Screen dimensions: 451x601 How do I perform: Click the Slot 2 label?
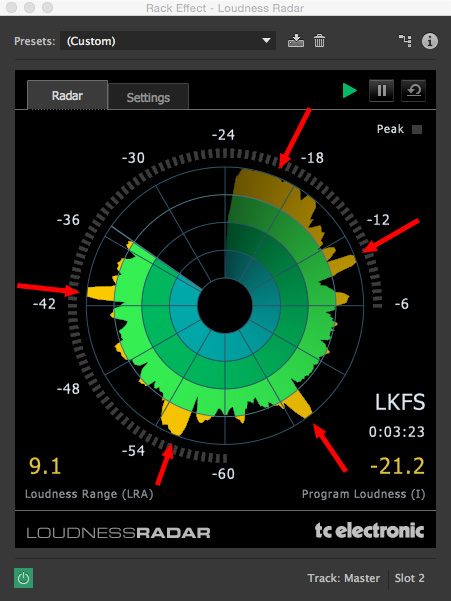pos(409,578)
